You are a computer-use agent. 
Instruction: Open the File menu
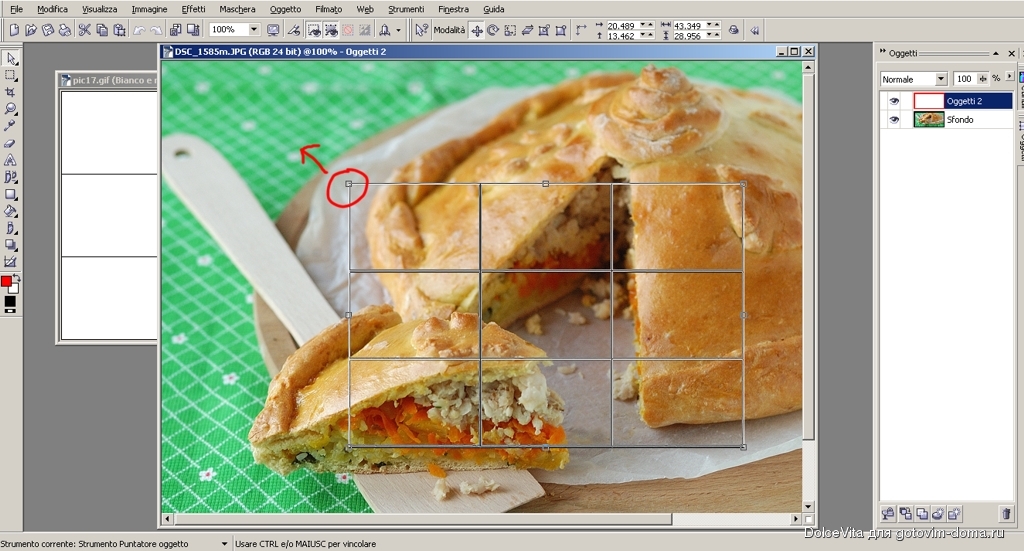pos(16,9)
